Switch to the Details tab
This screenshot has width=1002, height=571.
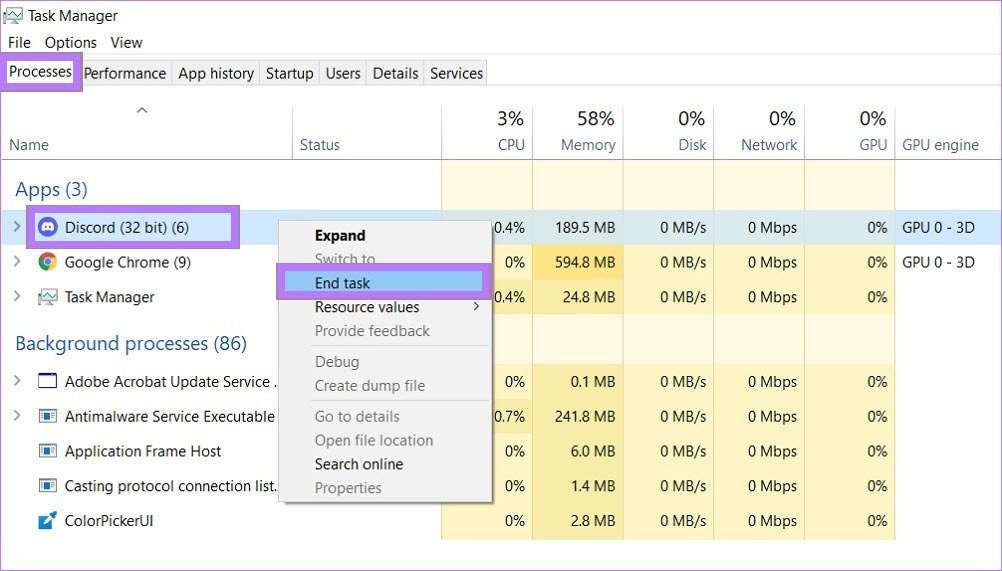pyautogui.click(x=396, y=73)
